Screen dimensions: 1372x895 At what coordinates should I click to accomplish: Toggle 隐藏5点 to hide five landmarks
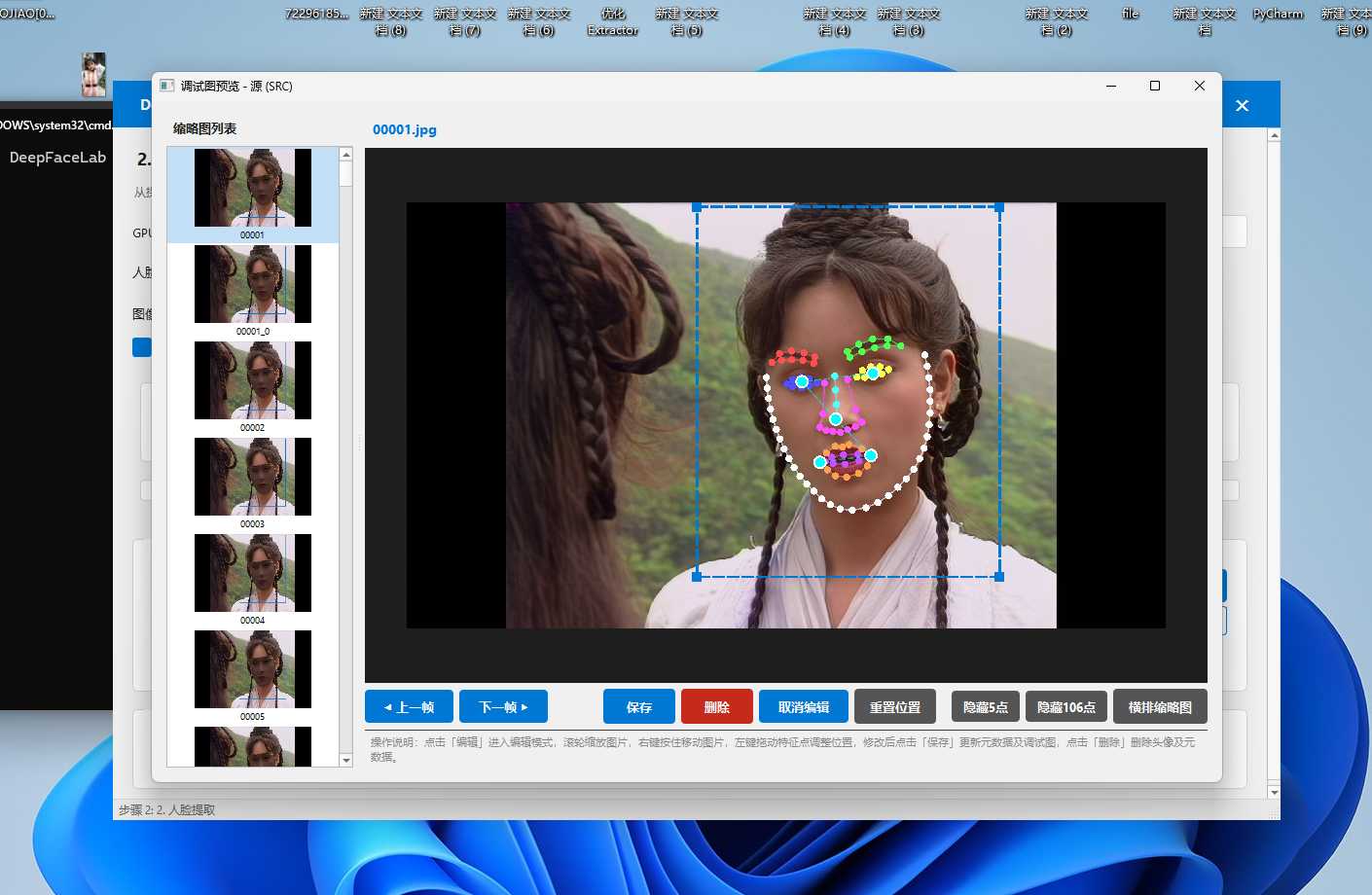click(986, 707)
